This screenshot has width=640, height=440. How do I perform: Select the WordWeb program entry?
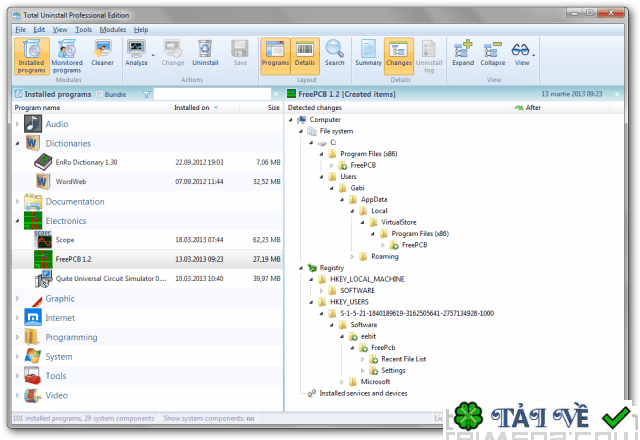(x=147, y=182)
